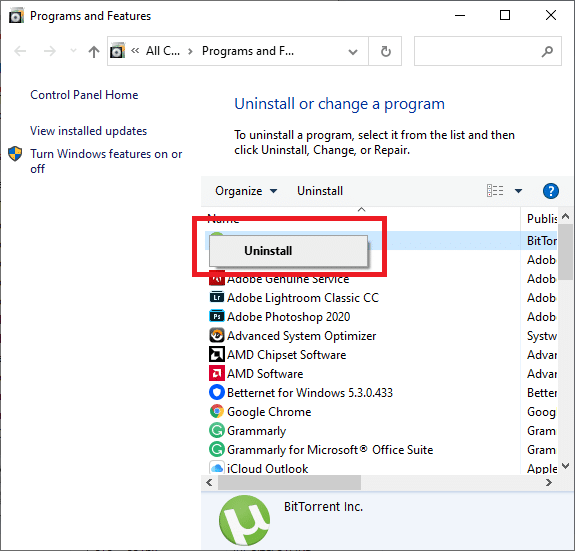The image size is (575, 551).
Task: Click the BitTorrent Inc. label in details pane
Action: pyautogui.click(x=323, y=507)
